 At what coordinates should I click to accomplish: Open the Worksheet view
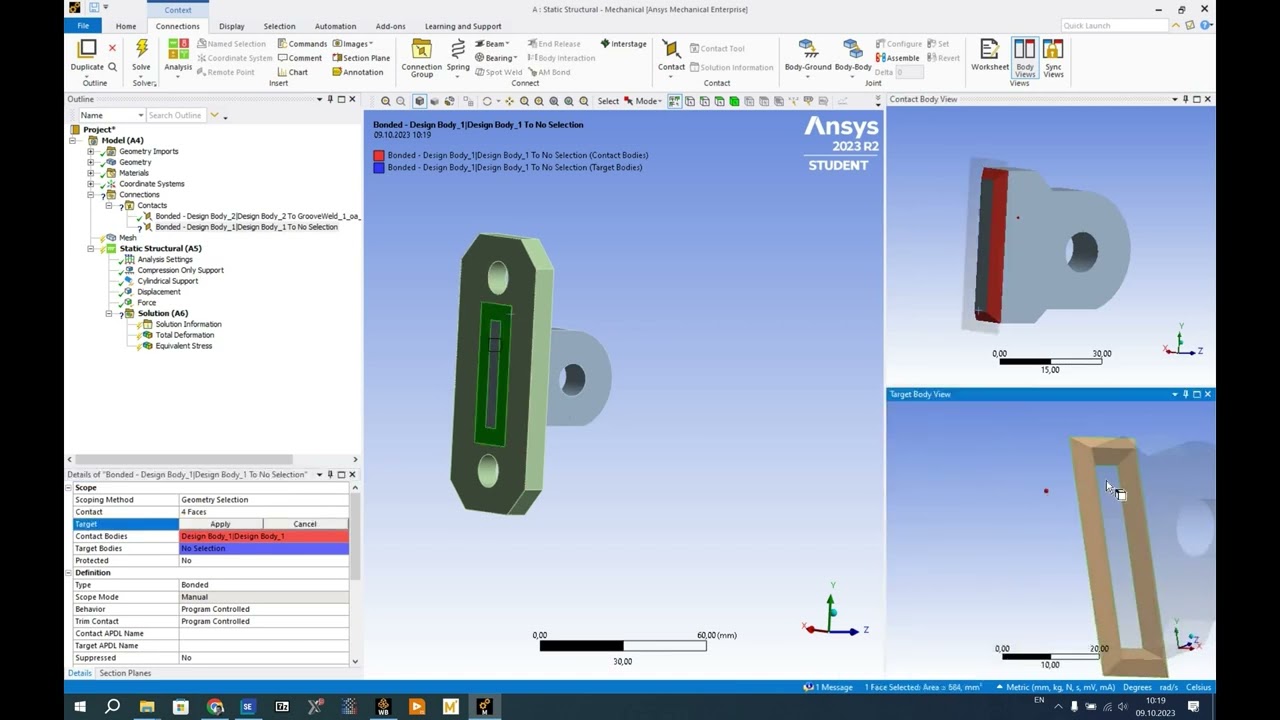pyautogui.click(x=989, y=50)
